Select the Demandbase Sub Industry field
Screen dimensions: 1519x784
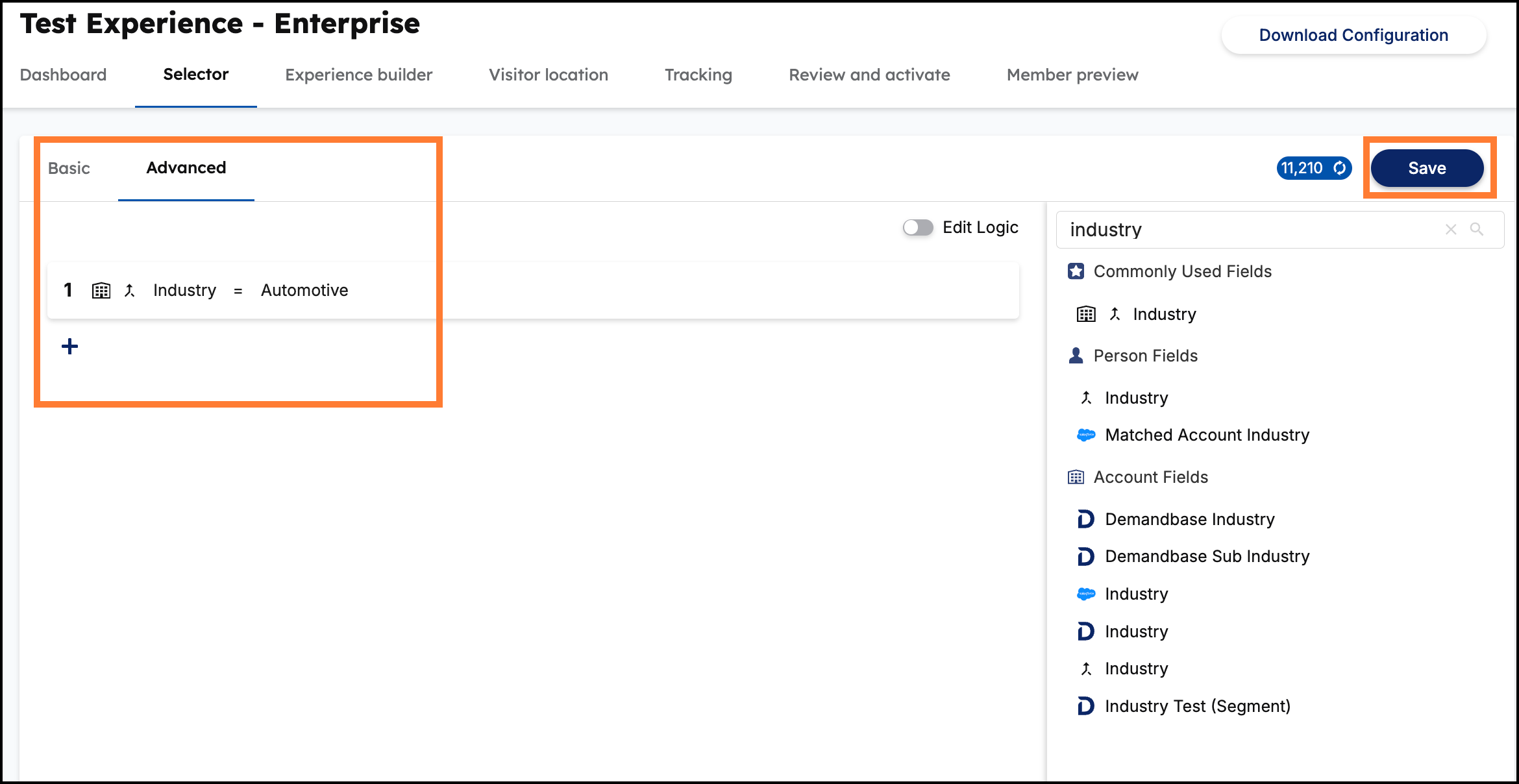[1207, 556]
